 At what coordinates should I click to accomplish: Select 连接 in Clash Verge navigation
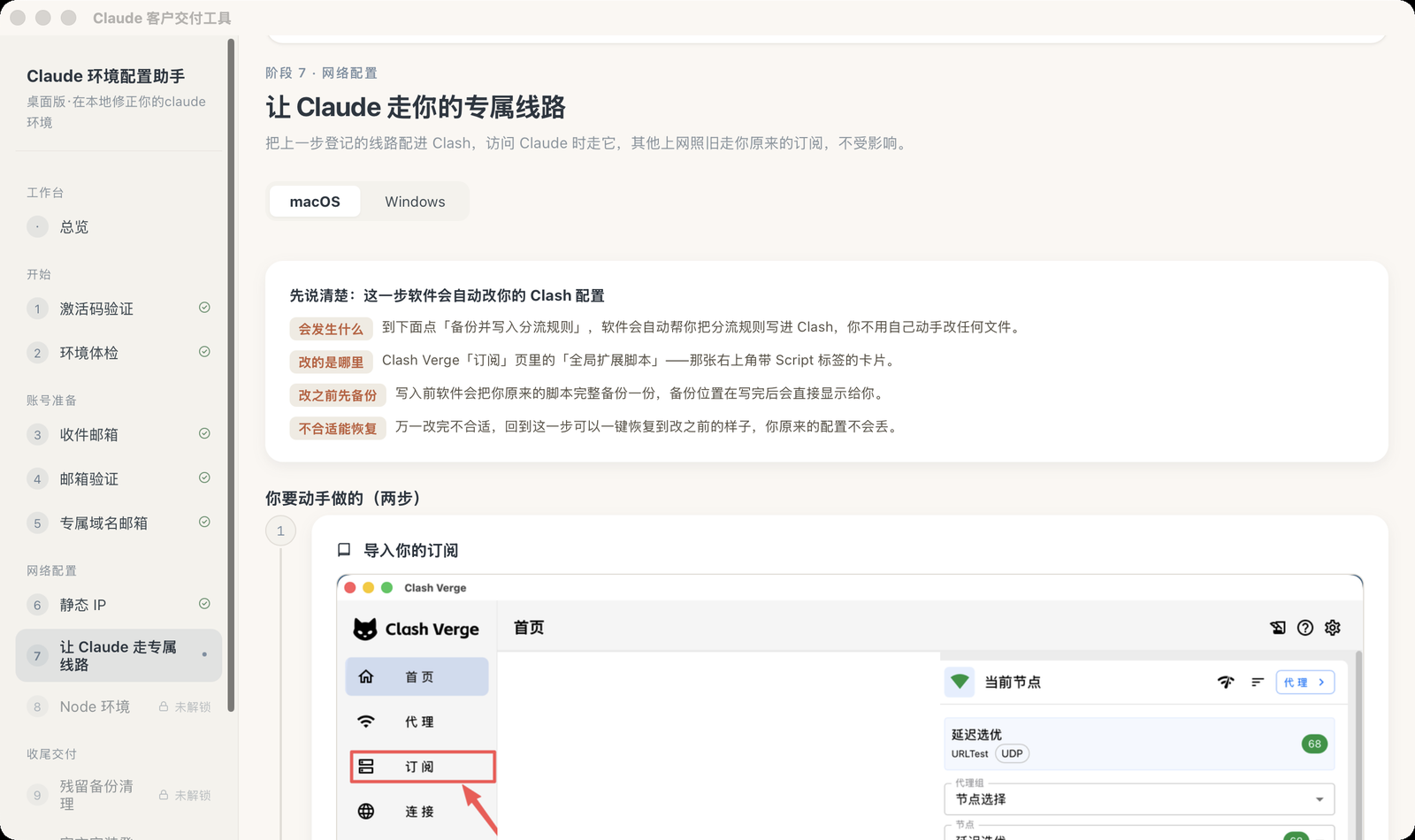[x=417, y=811]
